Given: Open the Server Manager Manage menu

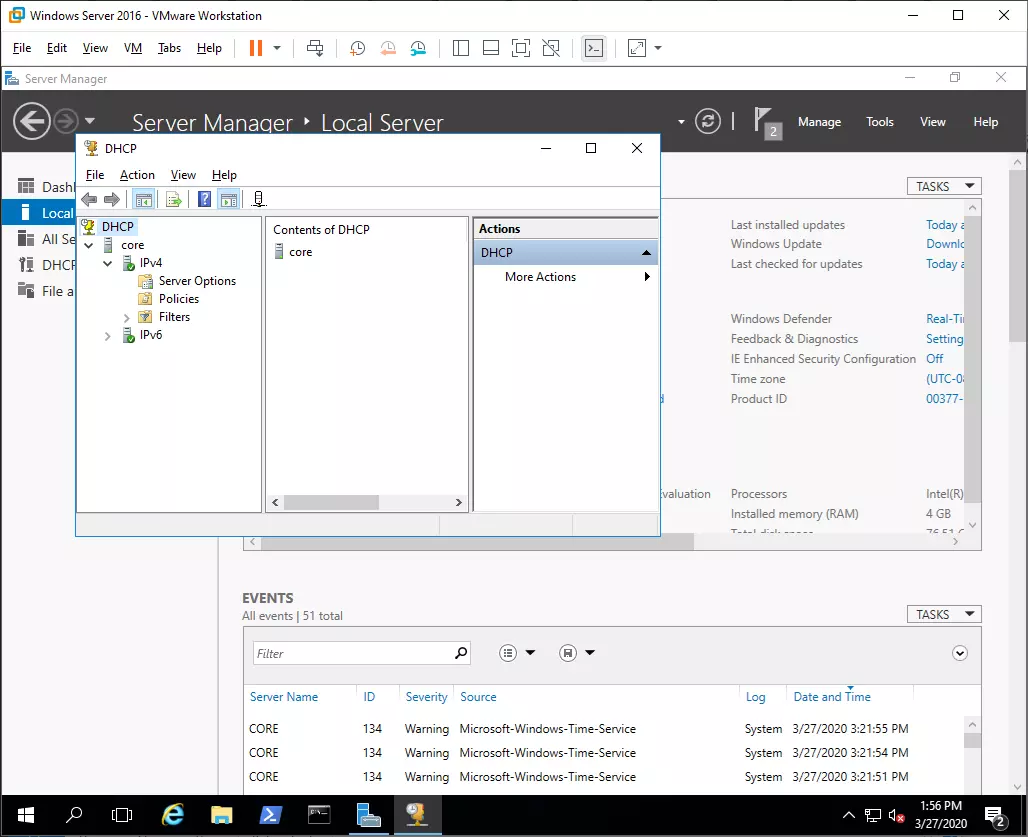Looking at the screenshot, I should (820, 122).
